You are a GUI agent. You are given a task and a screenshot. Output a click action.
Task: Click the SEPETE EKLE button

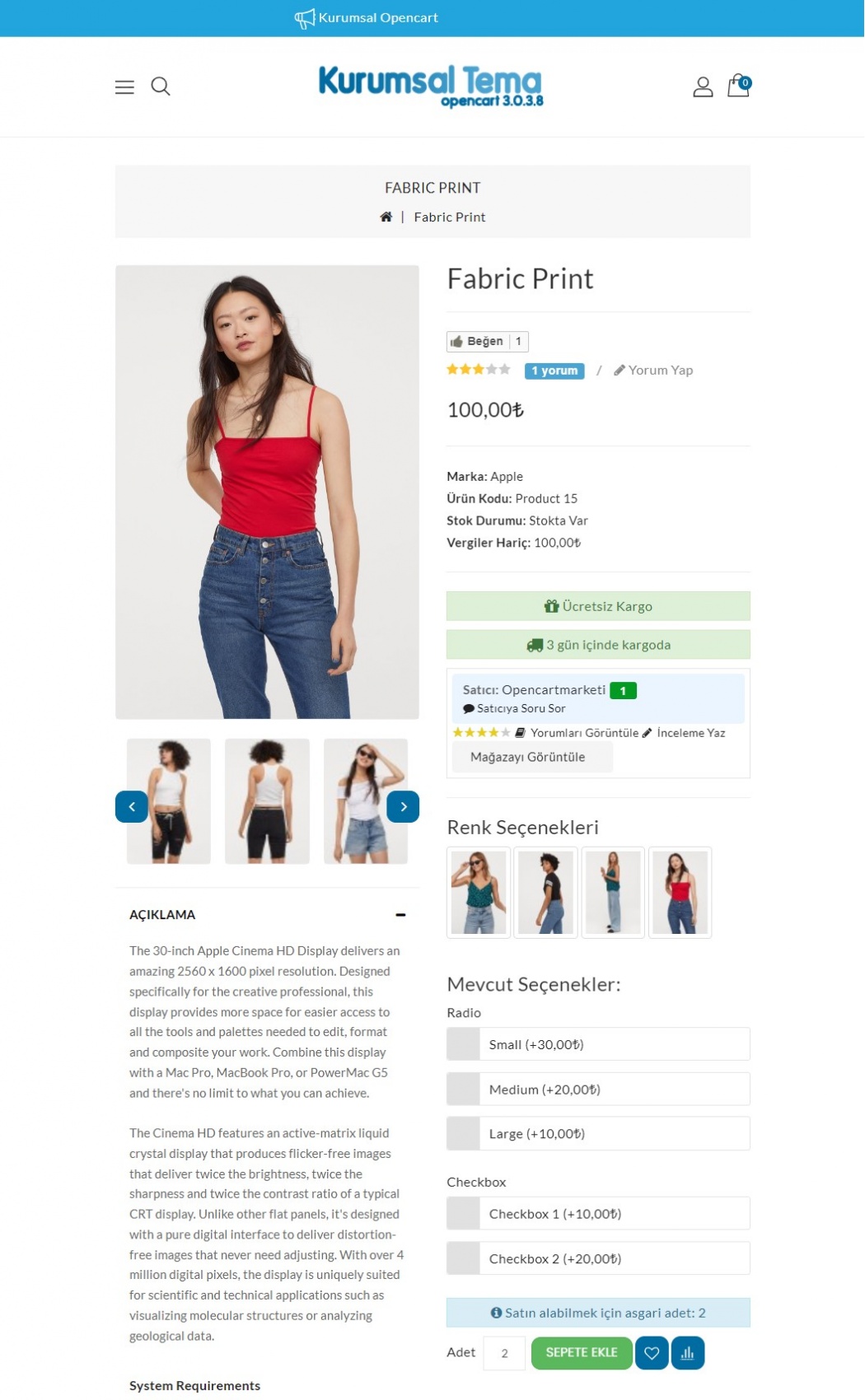tap(582, 1353)
